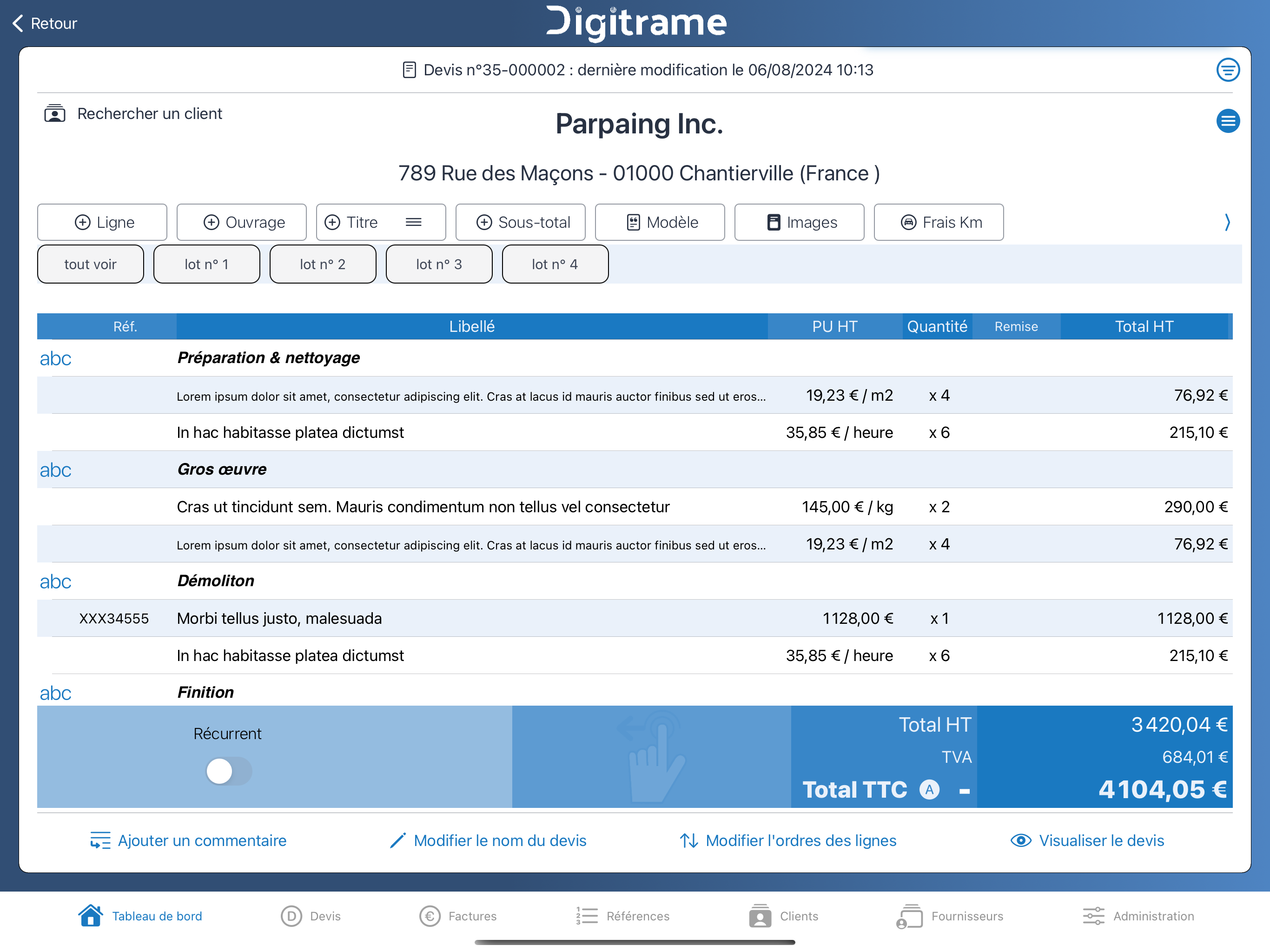Screen dimensions: 1270x952
Task: Click abc icon of Finition
Action: coord(55,693)
